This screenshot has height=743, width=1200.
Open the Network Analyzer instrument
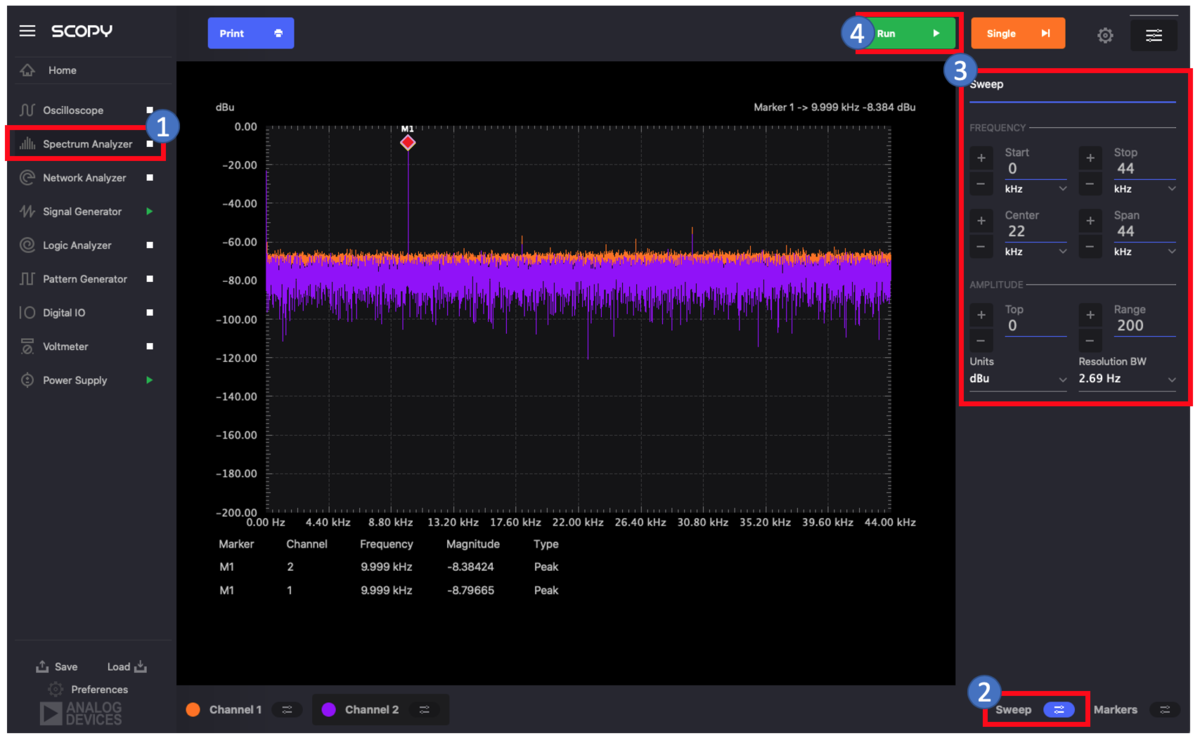point(84,178)
